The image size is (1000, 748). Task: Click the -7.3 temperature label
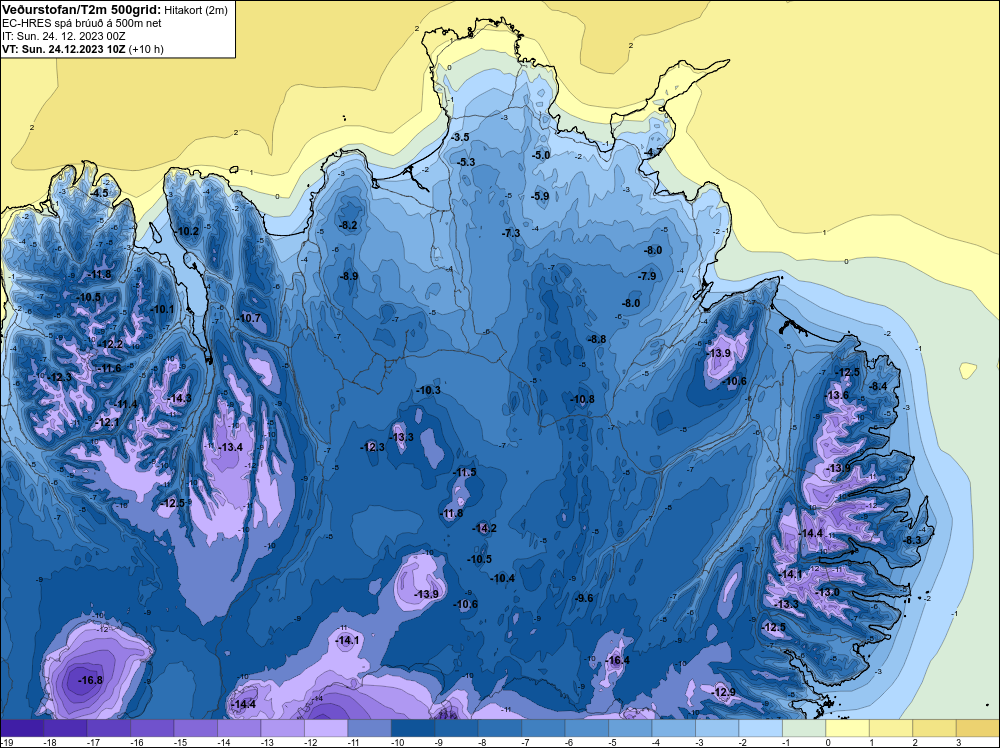point(511,233)
